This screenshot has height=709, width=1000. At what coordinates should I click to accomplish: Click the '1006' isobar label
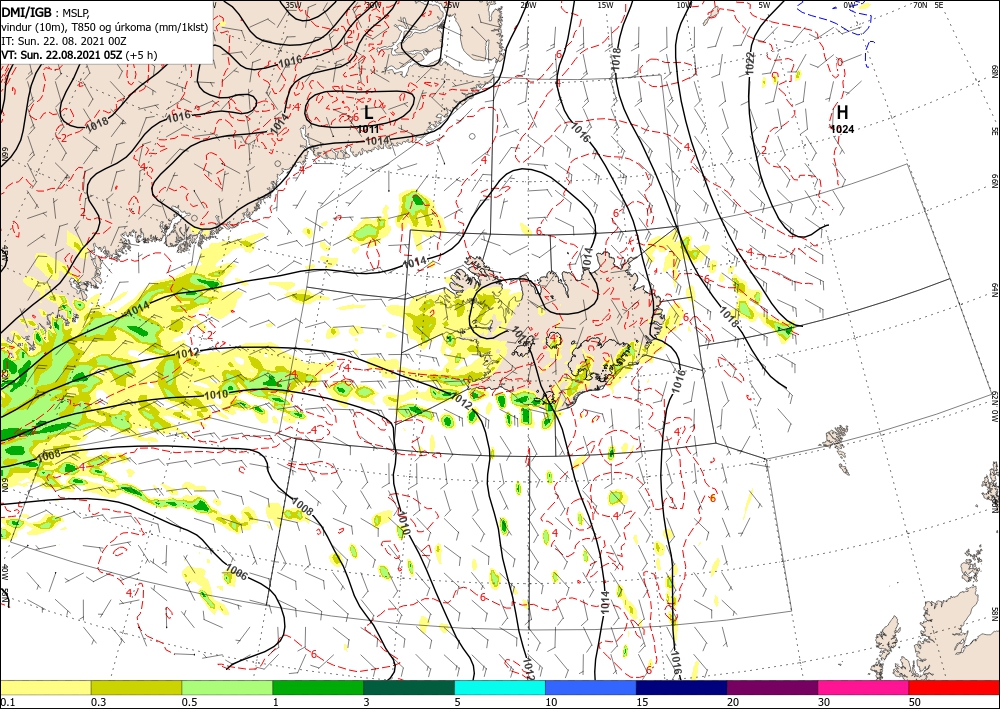coord(237,572)
